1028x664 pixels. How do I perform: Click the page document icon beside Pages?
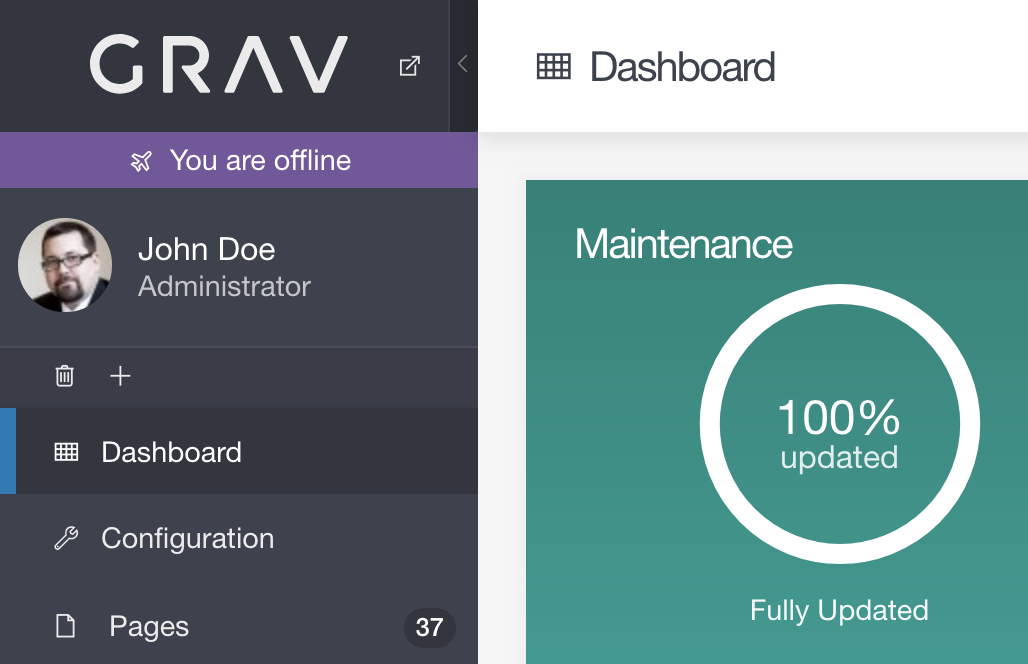tap(66, 627)
